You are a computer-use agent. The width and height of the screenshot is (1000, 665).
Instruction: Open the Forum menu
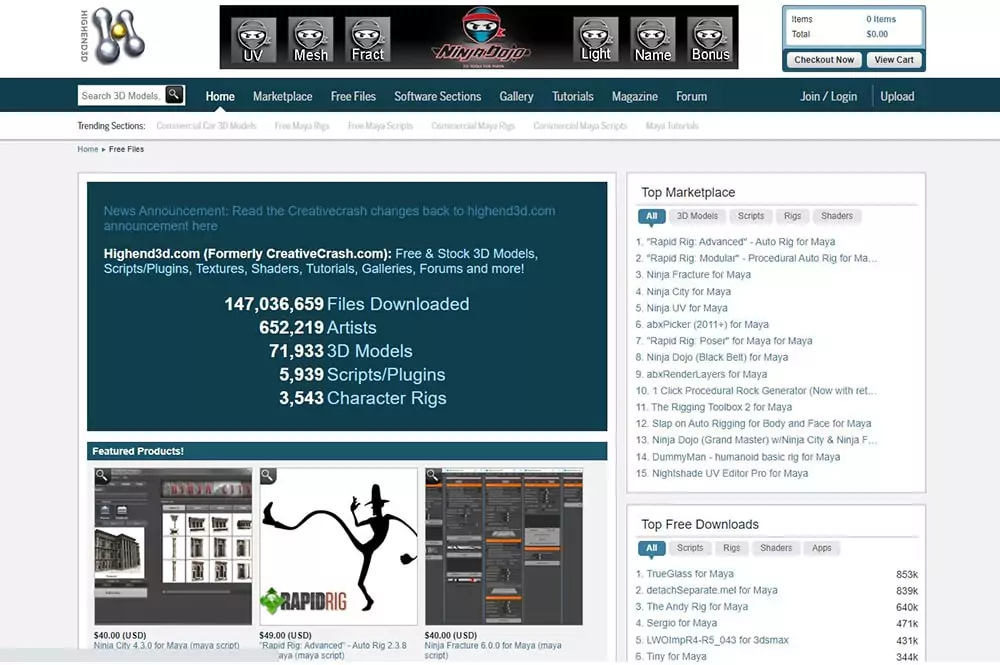[691, 96]
